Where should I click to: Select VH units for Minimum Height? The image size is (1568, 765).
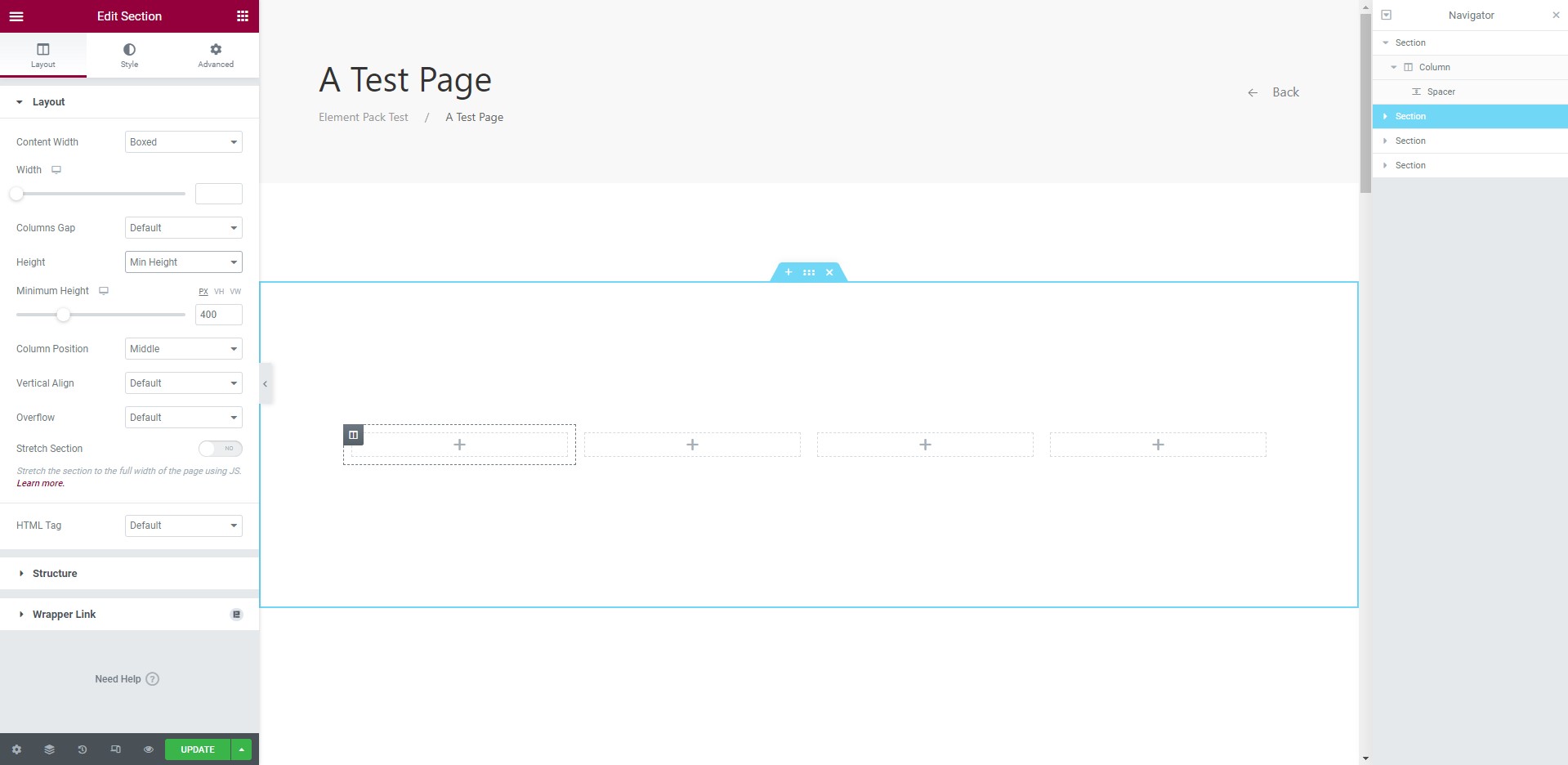tap(218, 291)
